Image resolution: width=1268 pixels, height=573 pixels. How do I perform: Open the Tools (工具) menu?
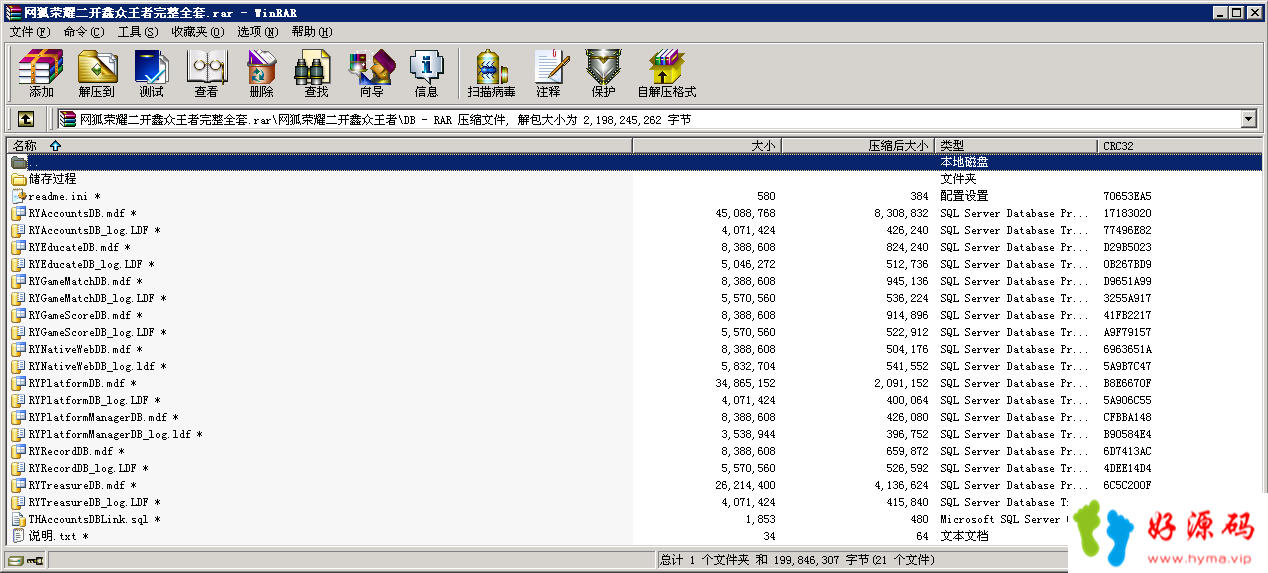pos(138,32)
